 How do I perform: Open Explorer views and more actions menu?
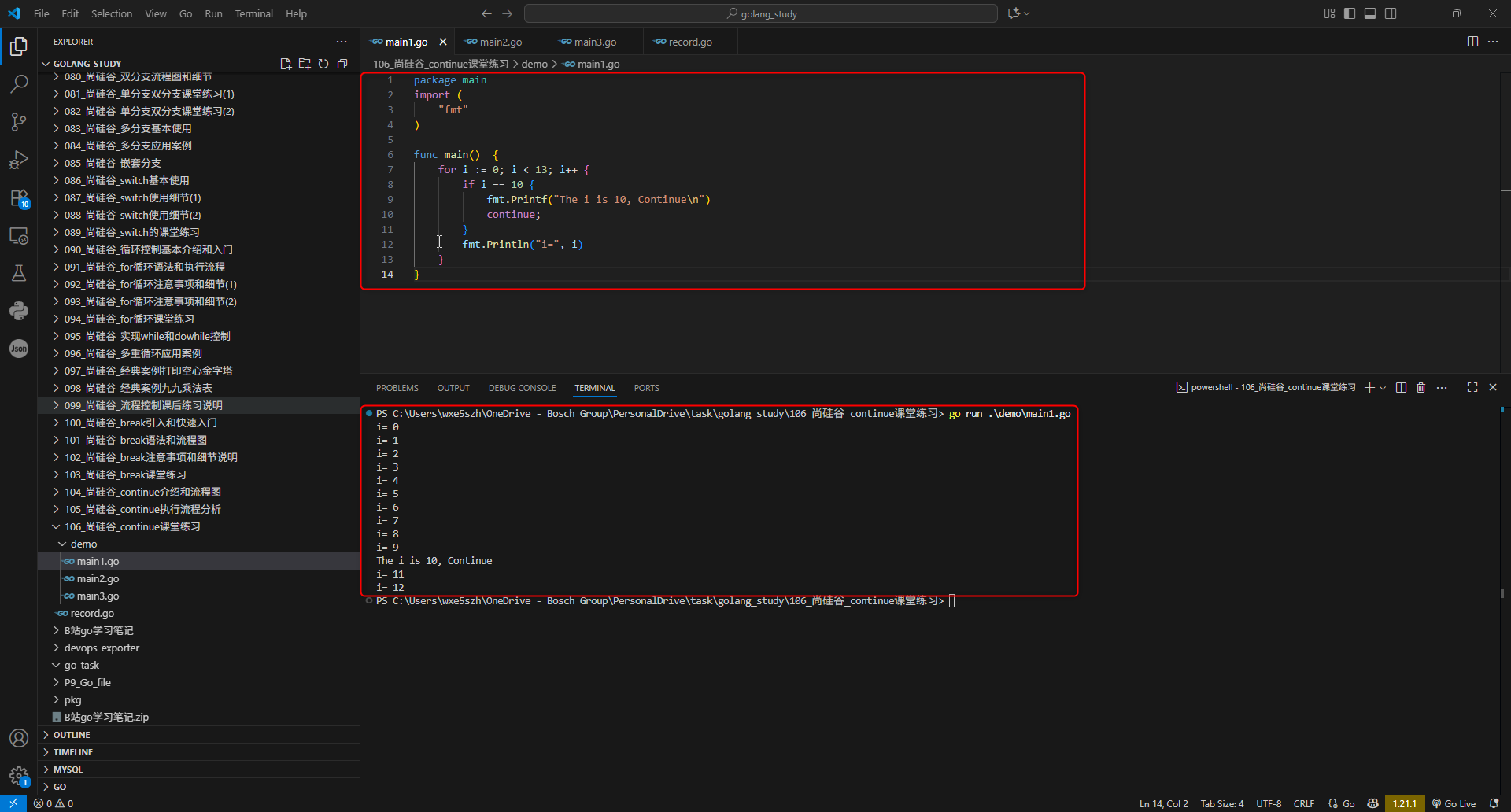tap(342, 42)
